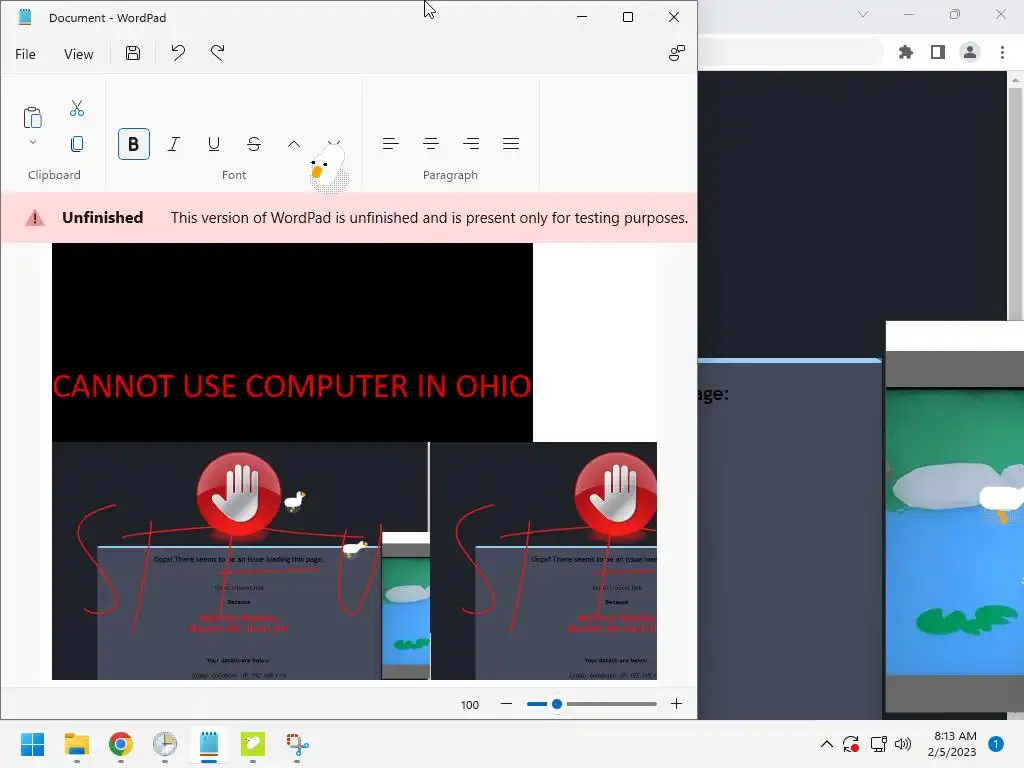Click the zoom value 100
The height and width of the screenshot is (768, 1024).
[470, 705]
